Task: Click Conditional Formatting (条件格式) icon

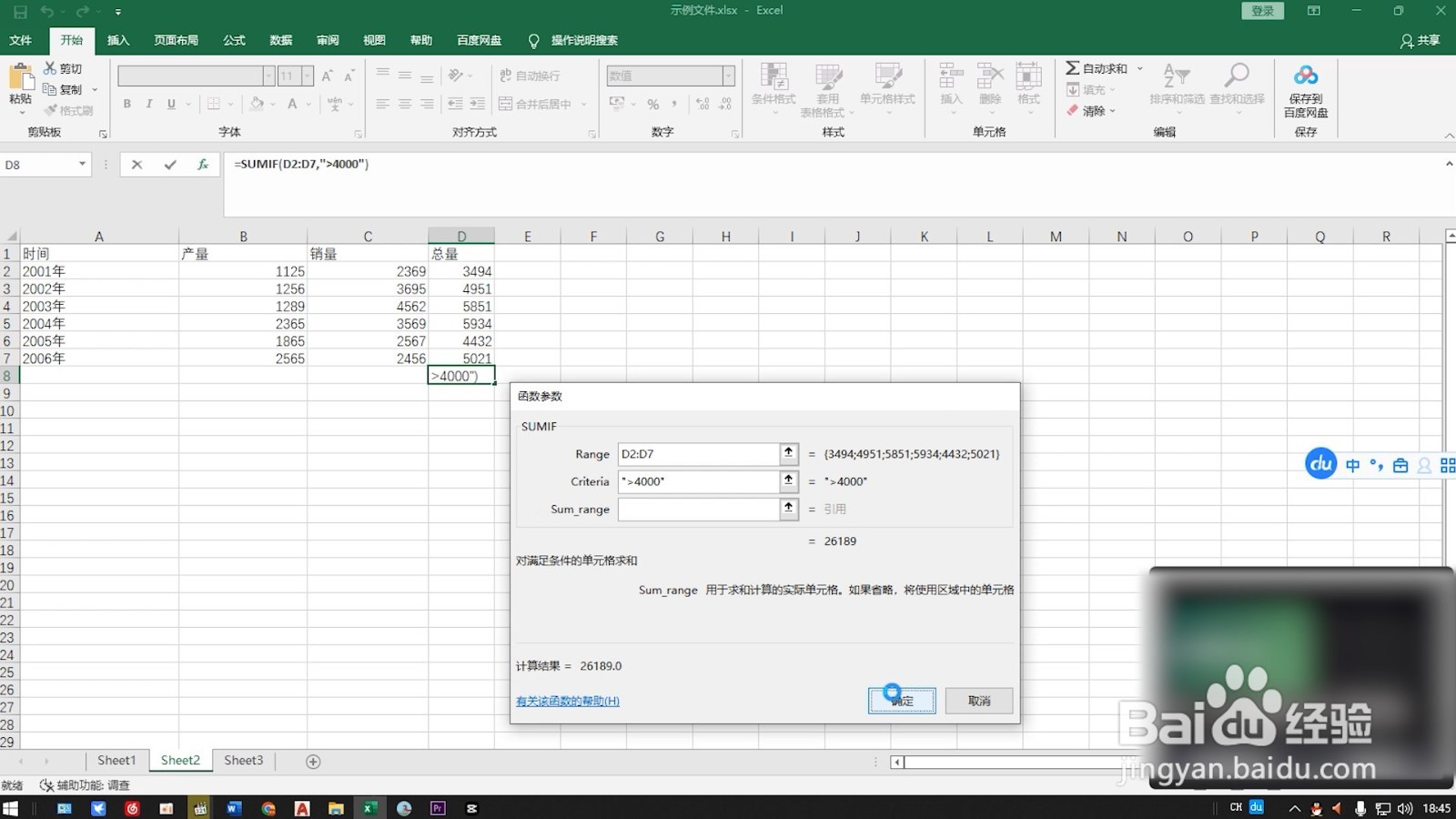Action: (773, 77)
